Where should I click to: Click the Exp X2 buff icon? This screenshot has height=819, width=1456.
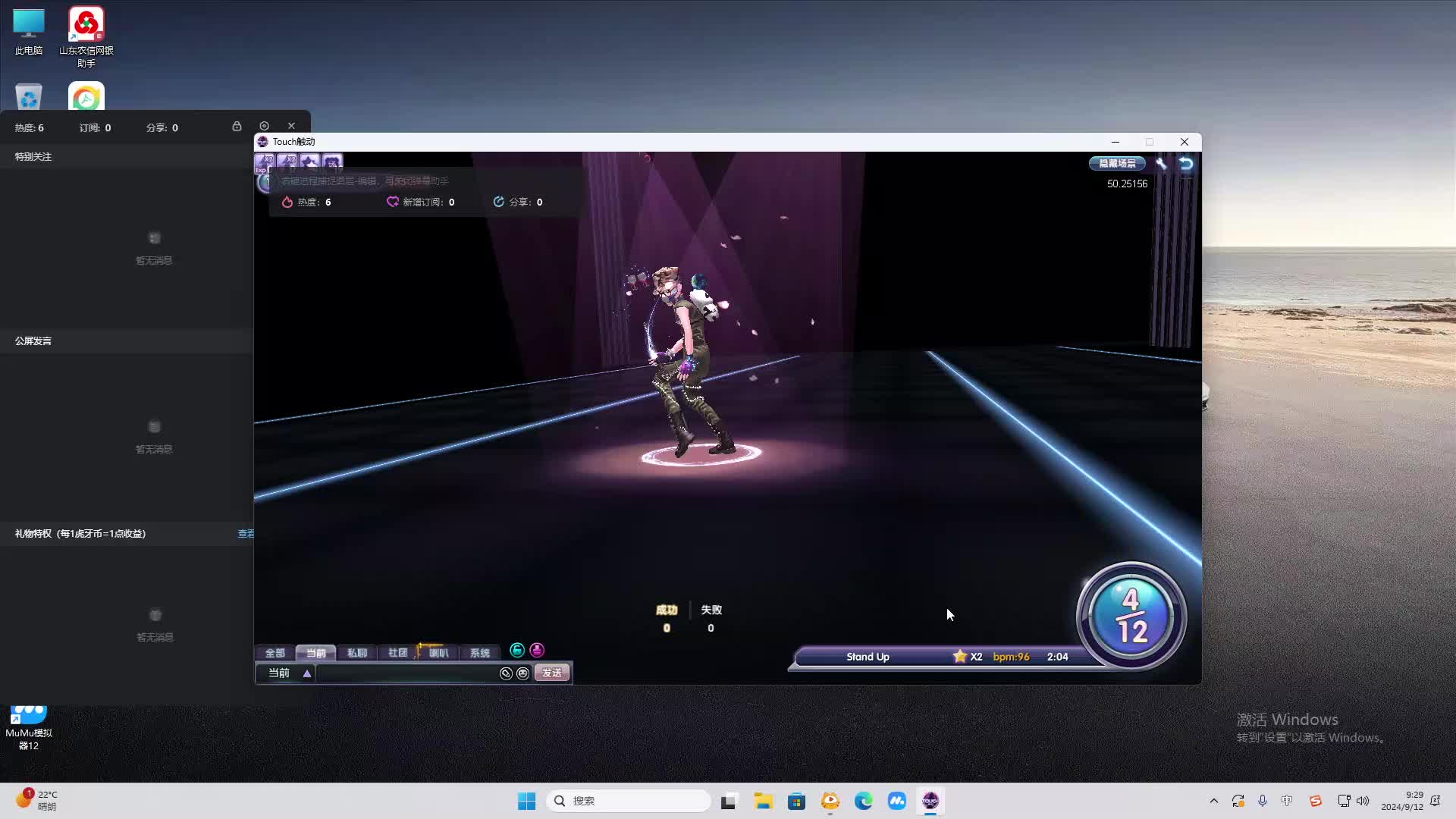tap(264, 162)
